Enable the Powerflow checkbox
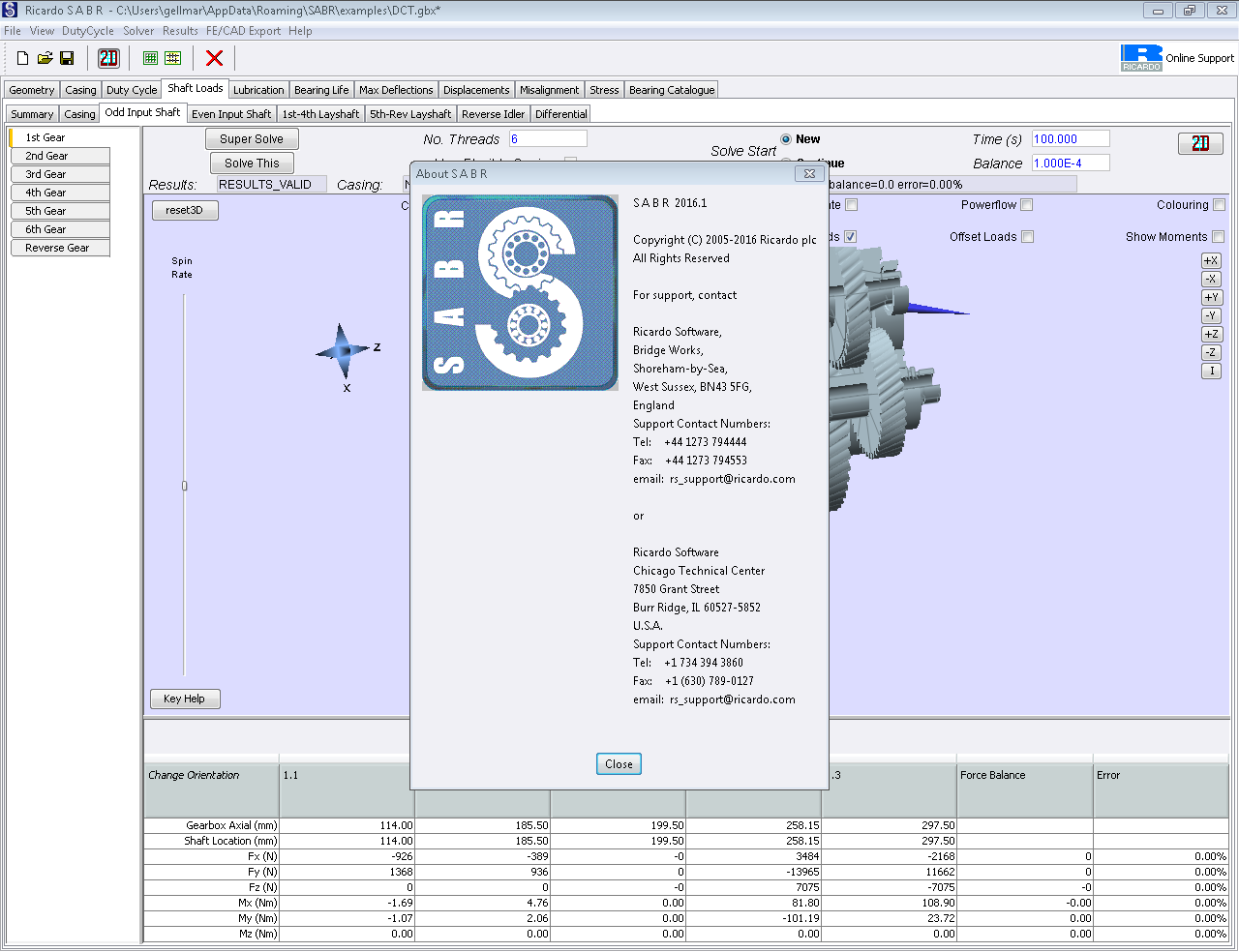 (1027, 205)
